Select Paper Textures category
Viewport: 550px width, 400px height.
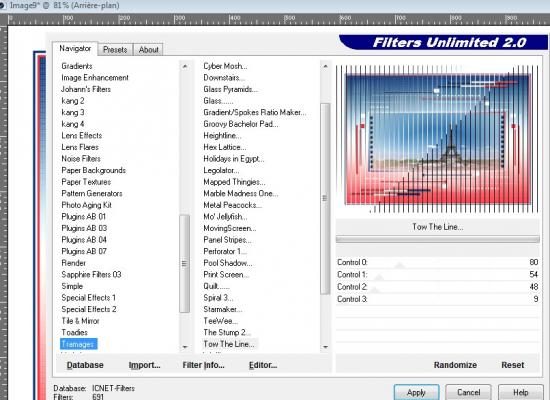pyautogui.click(x=86, y=182)
